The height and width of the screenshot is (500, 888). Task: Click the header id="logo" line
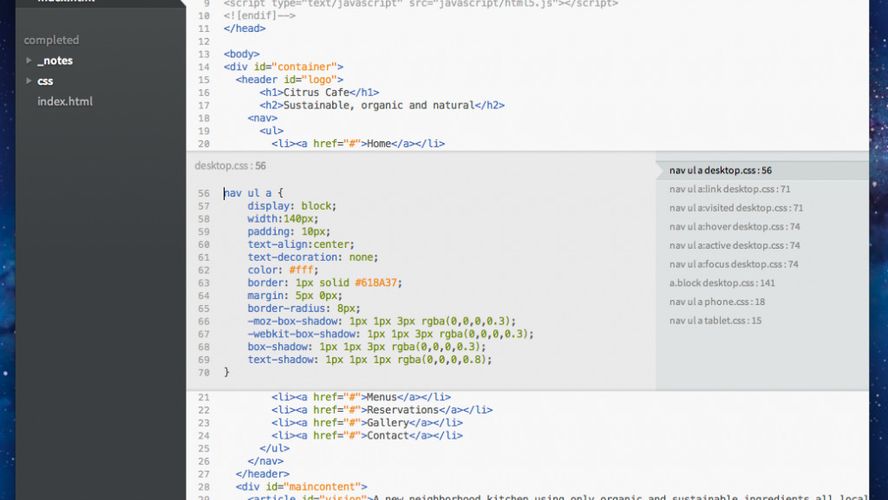(x=289, y=80)
